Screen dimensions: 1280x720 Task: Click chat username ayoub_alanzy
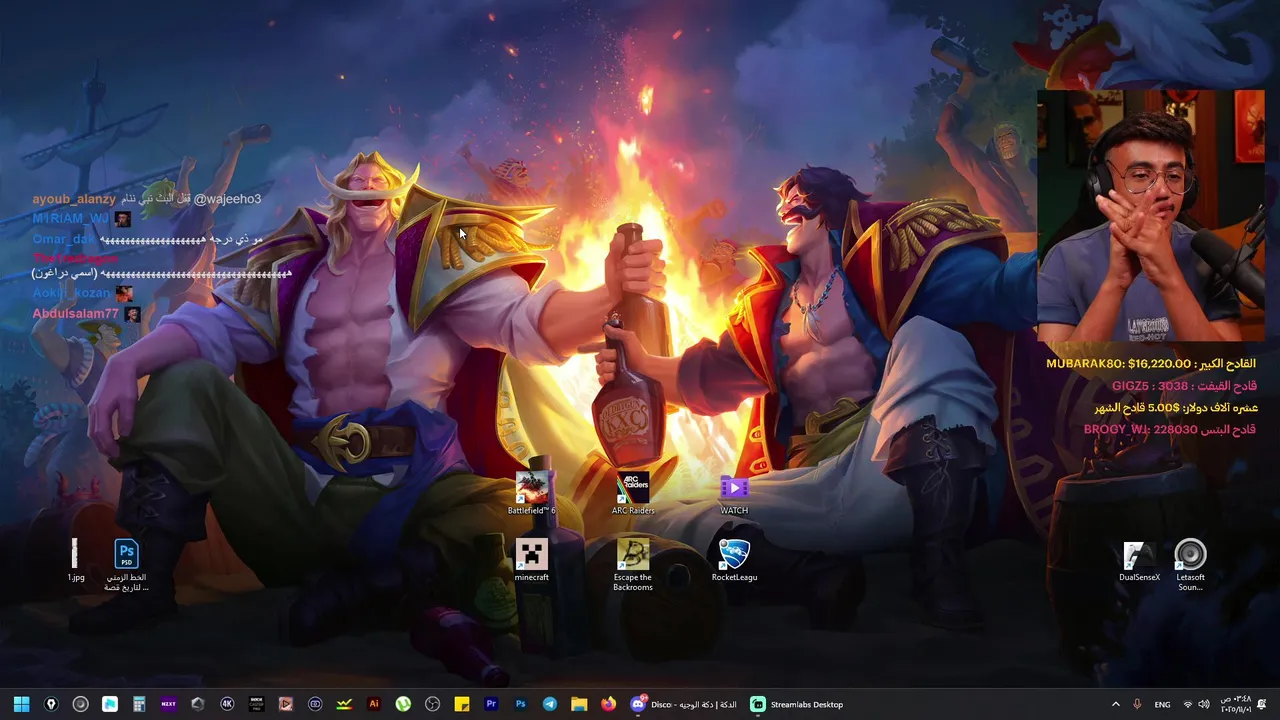click(x=74, y=199)
